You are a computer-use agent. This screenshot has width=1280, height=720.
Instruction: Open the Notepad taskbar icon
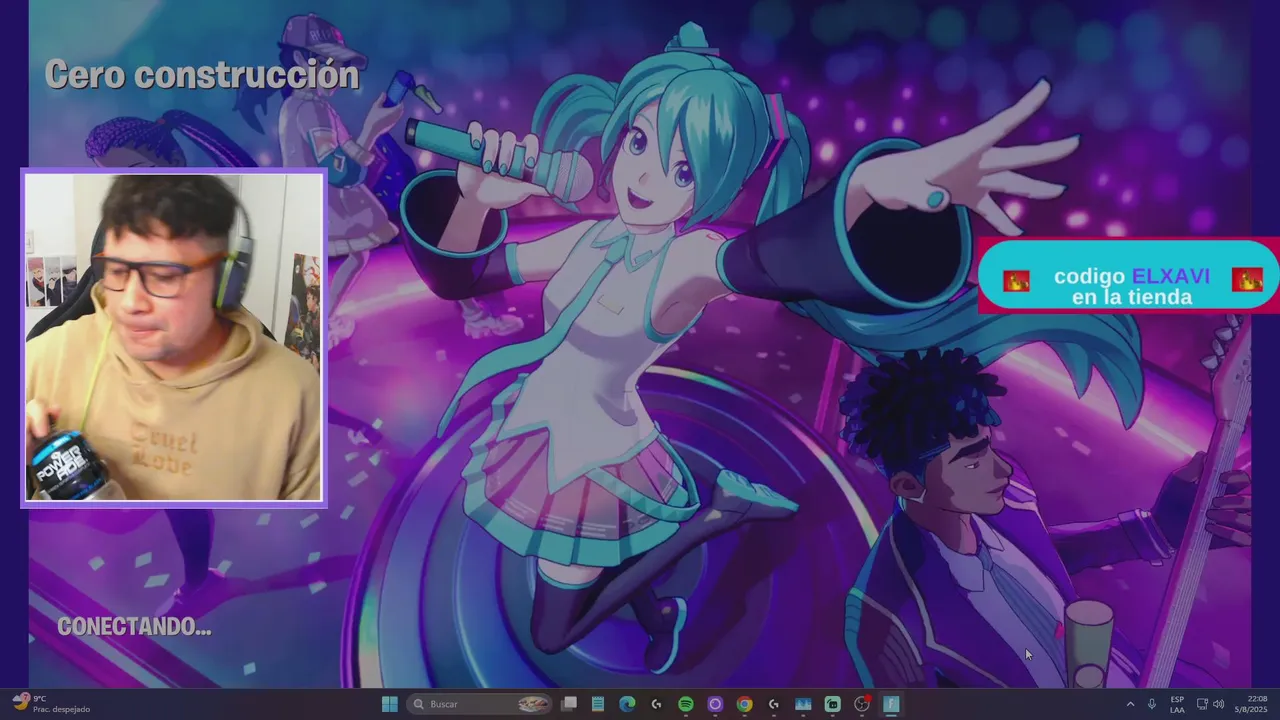tap(598, 704)
